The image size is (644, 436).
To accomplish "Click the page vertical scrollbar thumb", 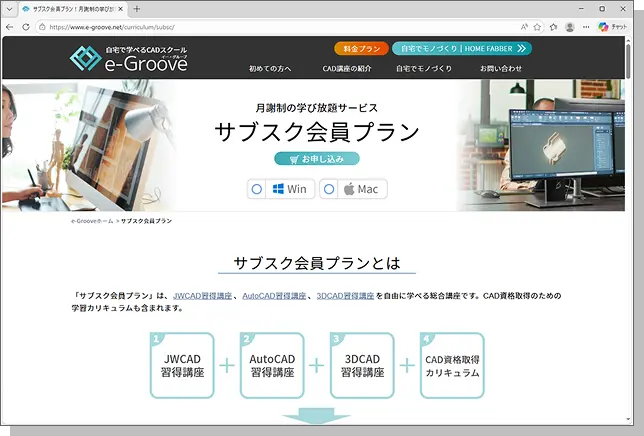I will [x=628, y=60].
